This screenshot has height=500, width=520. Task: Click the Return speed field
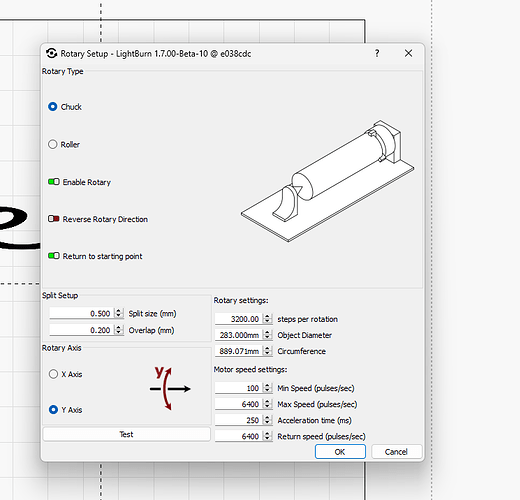pyautogui.click(x=239, y=436)
